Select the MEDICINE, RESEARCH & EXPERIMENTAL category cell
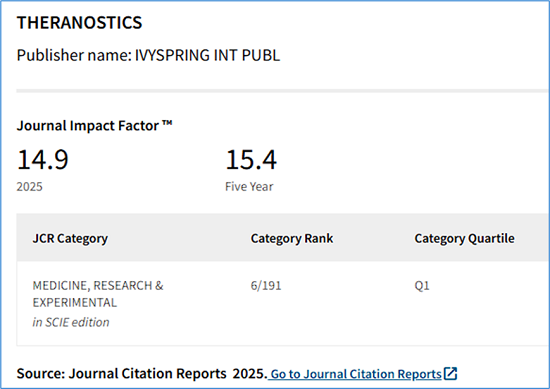 click(x=98, y=294)
